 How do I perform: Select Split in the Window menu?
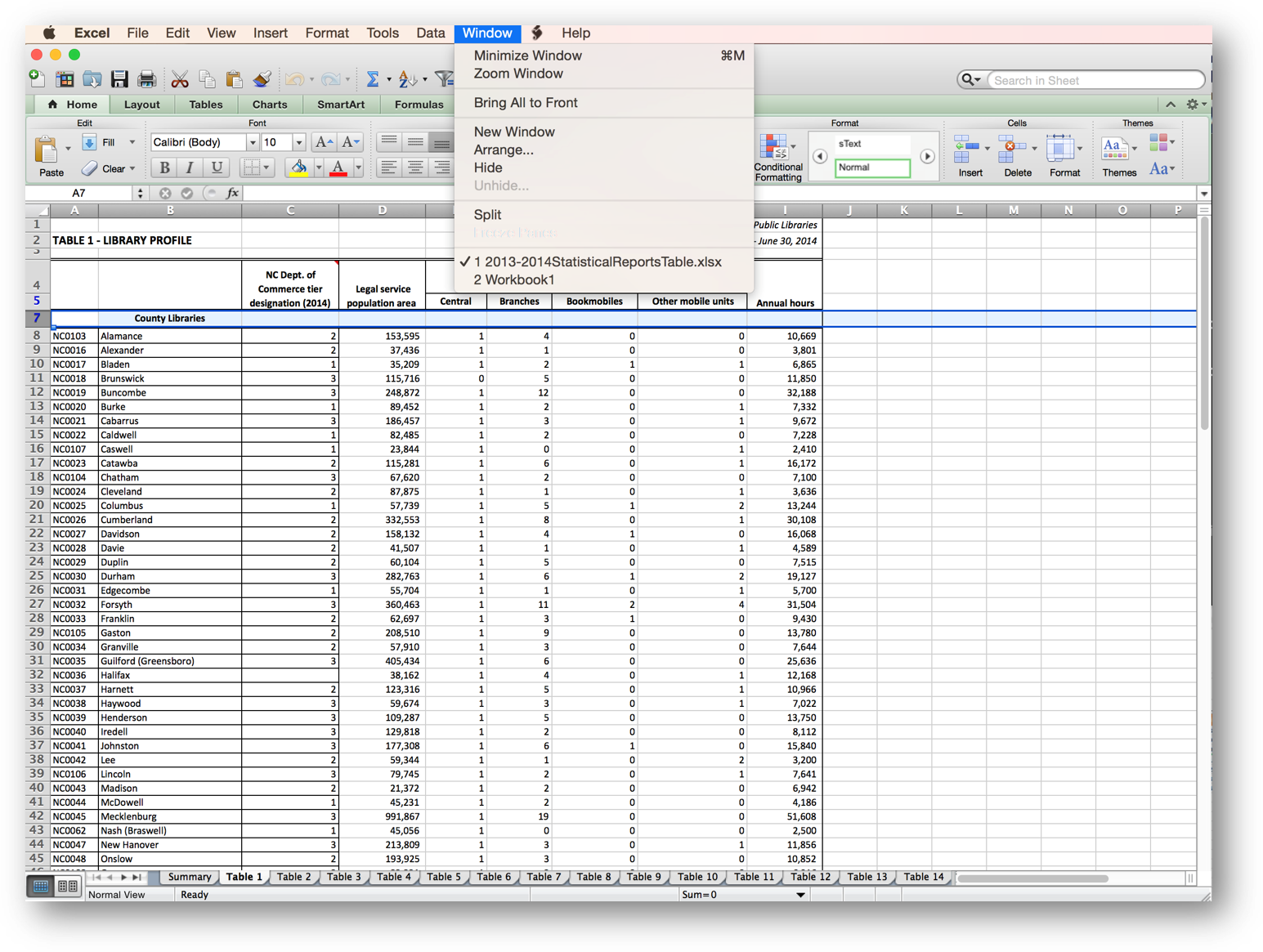click(487, 215)
